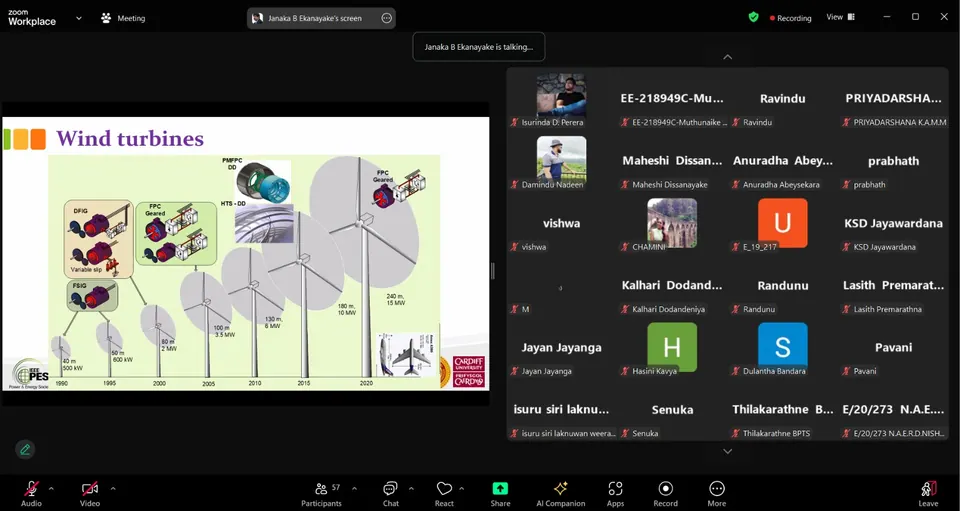Viewport: 960px width, 511px height.
Task: Open the Participants panel
Action: pyautogui.click(x=321, y=493)
